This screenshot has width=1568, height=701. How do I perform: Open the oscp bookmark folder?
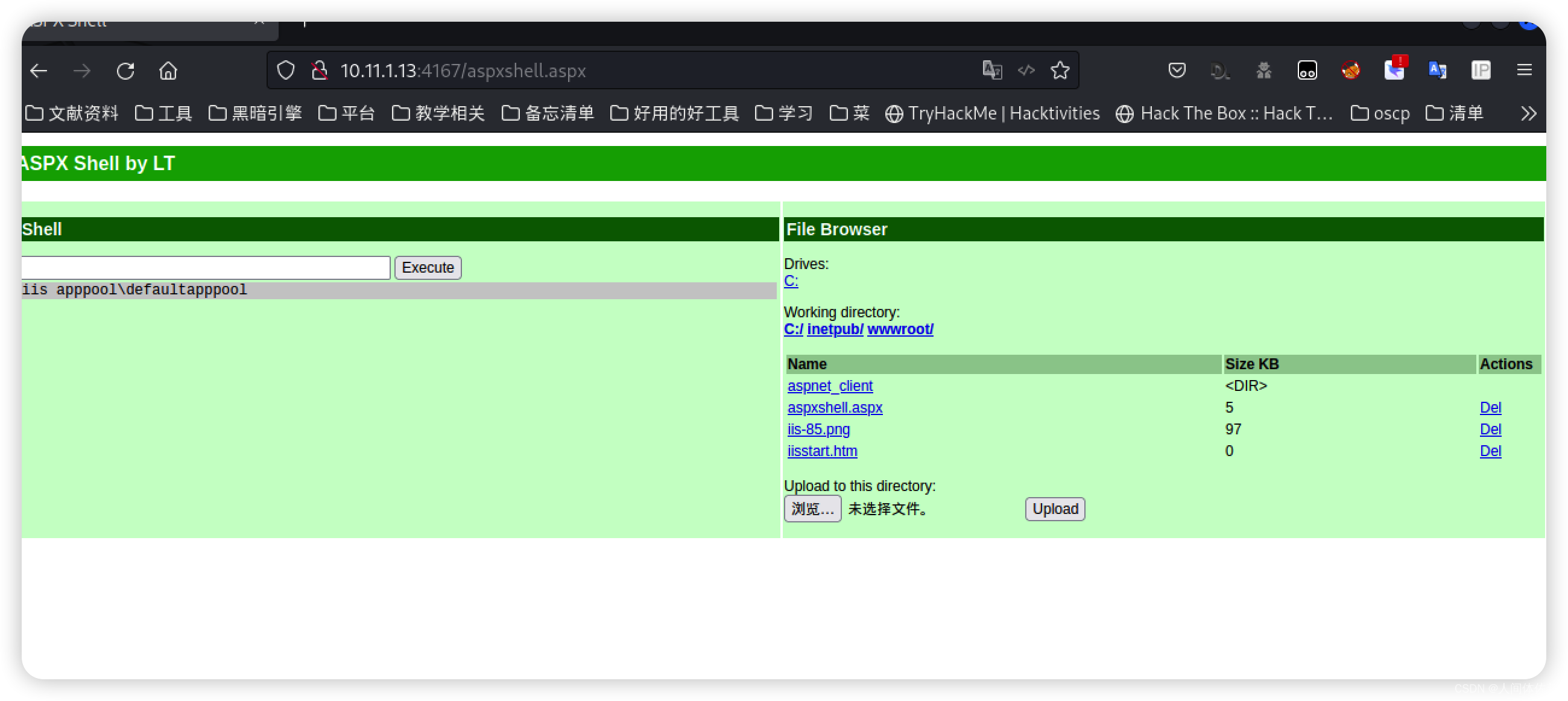point(1380,113)
